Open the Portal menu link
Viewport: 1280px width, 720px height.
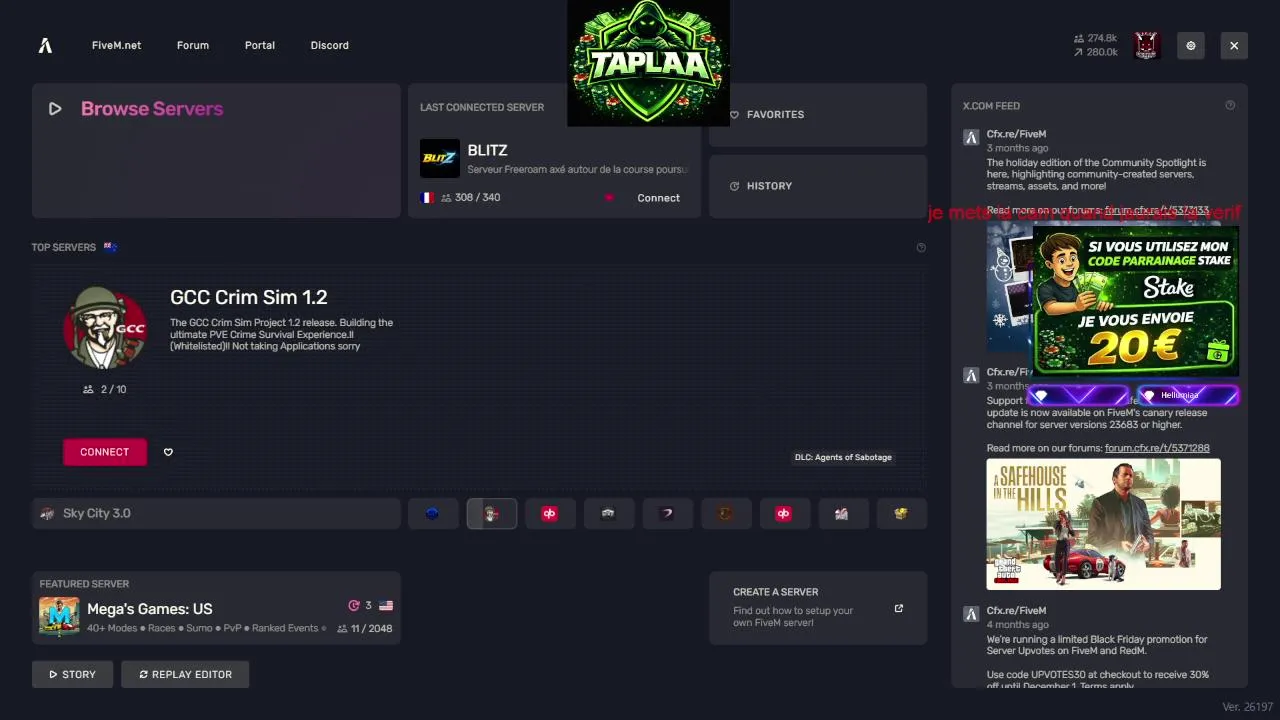point(260,45)
